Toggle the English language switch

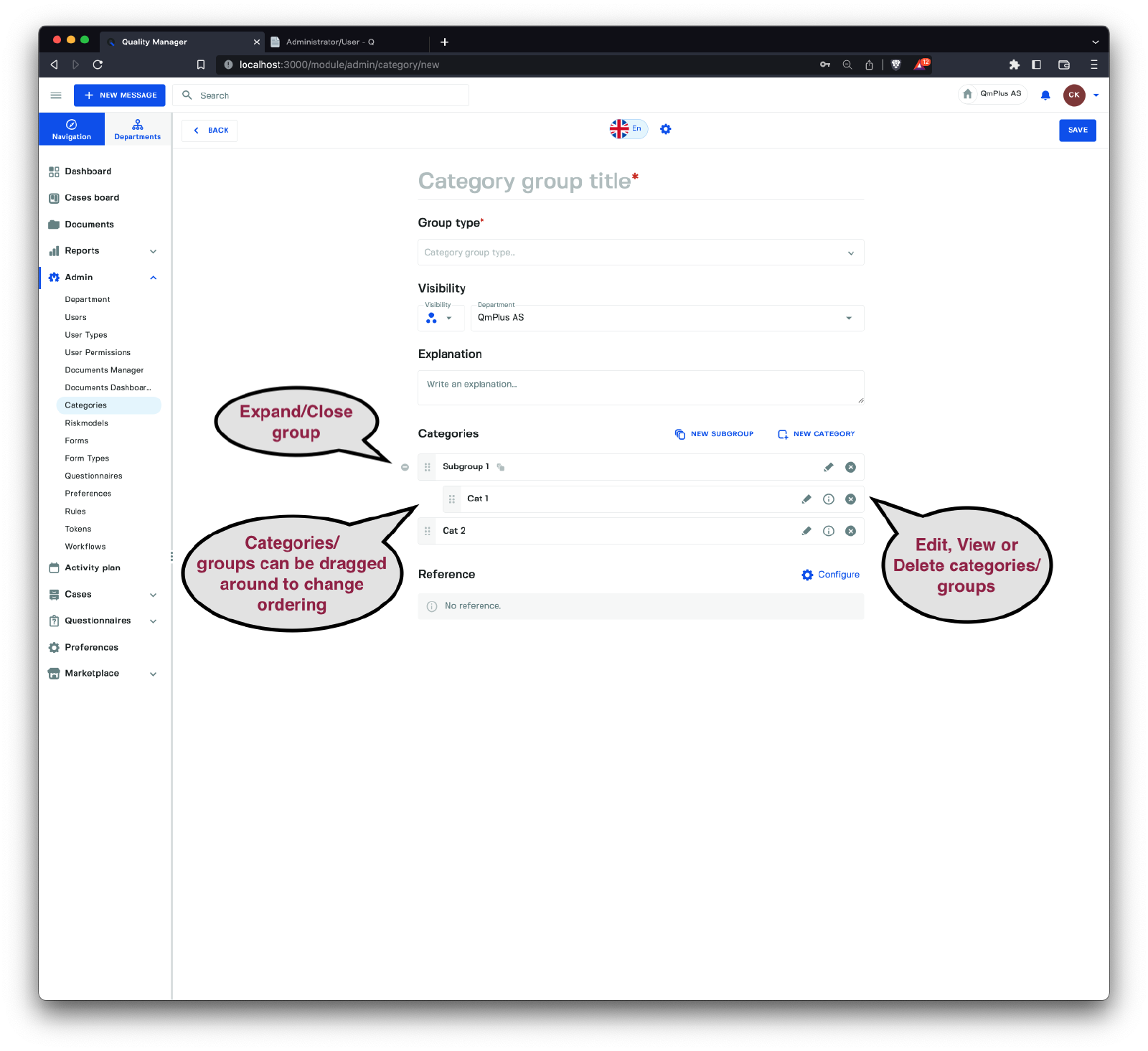coord(629,129)
